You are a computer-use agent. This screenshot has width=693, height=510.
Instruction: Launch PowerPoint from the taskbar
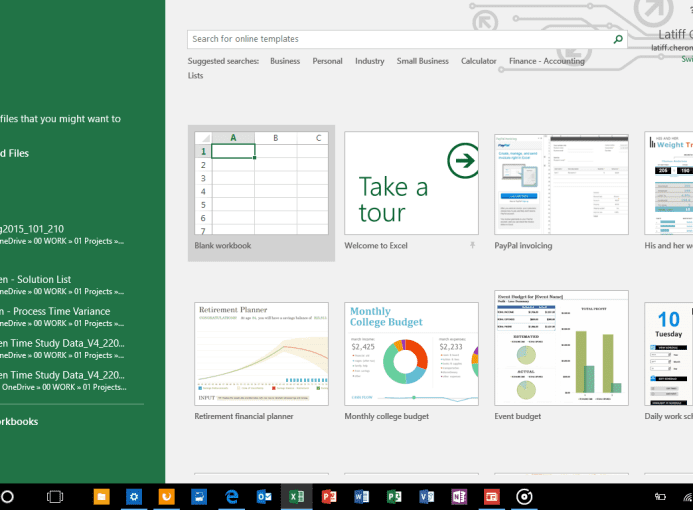[329, 497]
